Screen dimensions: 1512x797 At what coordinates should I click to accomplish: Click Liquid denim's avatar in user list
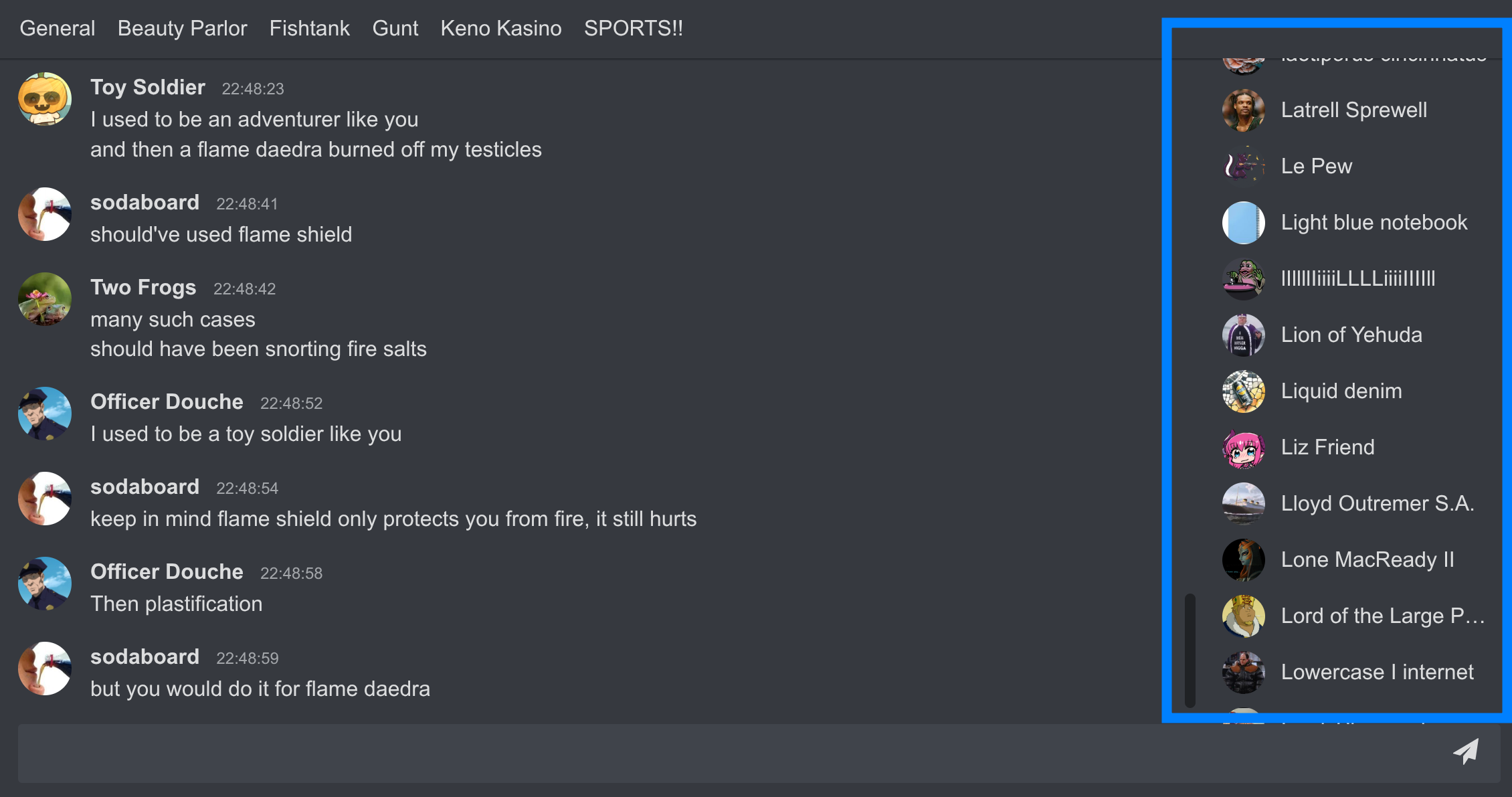pyautogui.click(x=1243, y=391)
